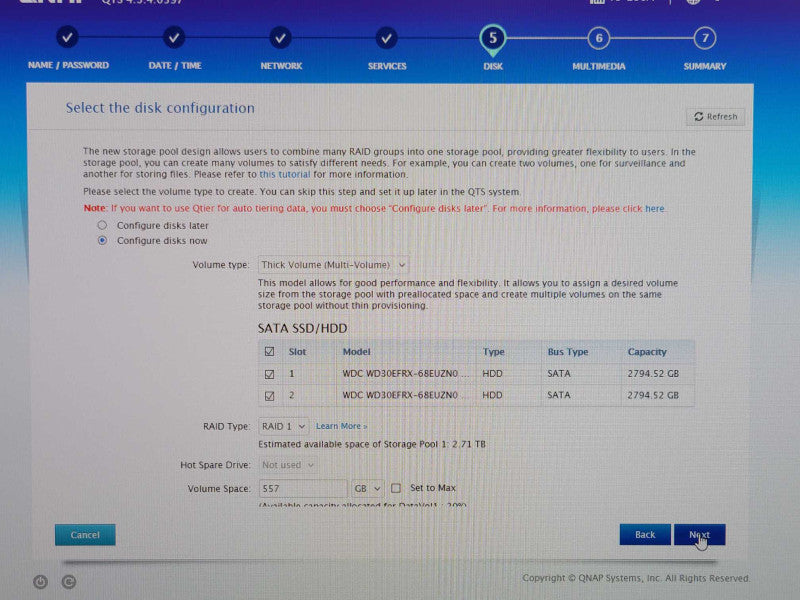This screenshot has height=600, width=800.
Task: Go Back to the previous step
Action: tap(645, 534)
